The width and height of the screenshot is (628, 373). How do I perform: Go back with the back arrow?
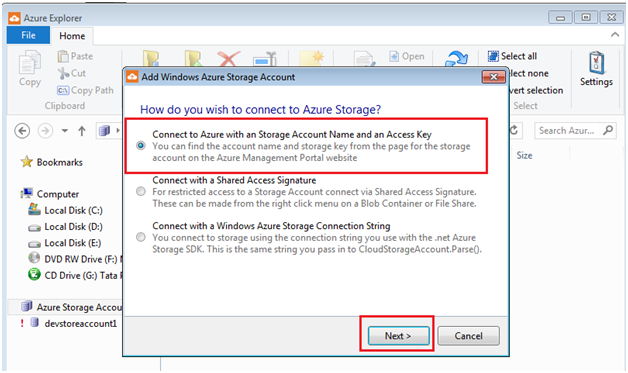click(x=22, y=131)
